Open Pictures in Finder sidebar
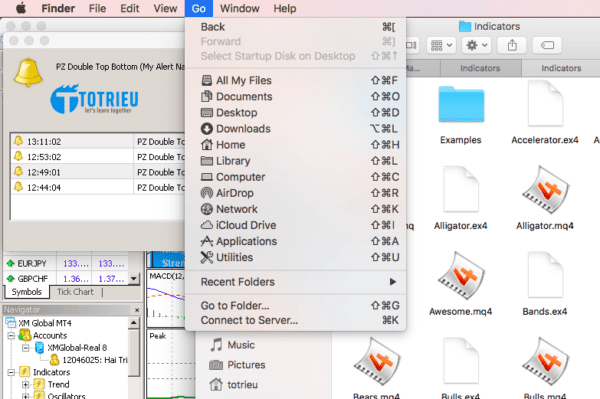This screenshot has width=600, height=399. tap(237, 365)
